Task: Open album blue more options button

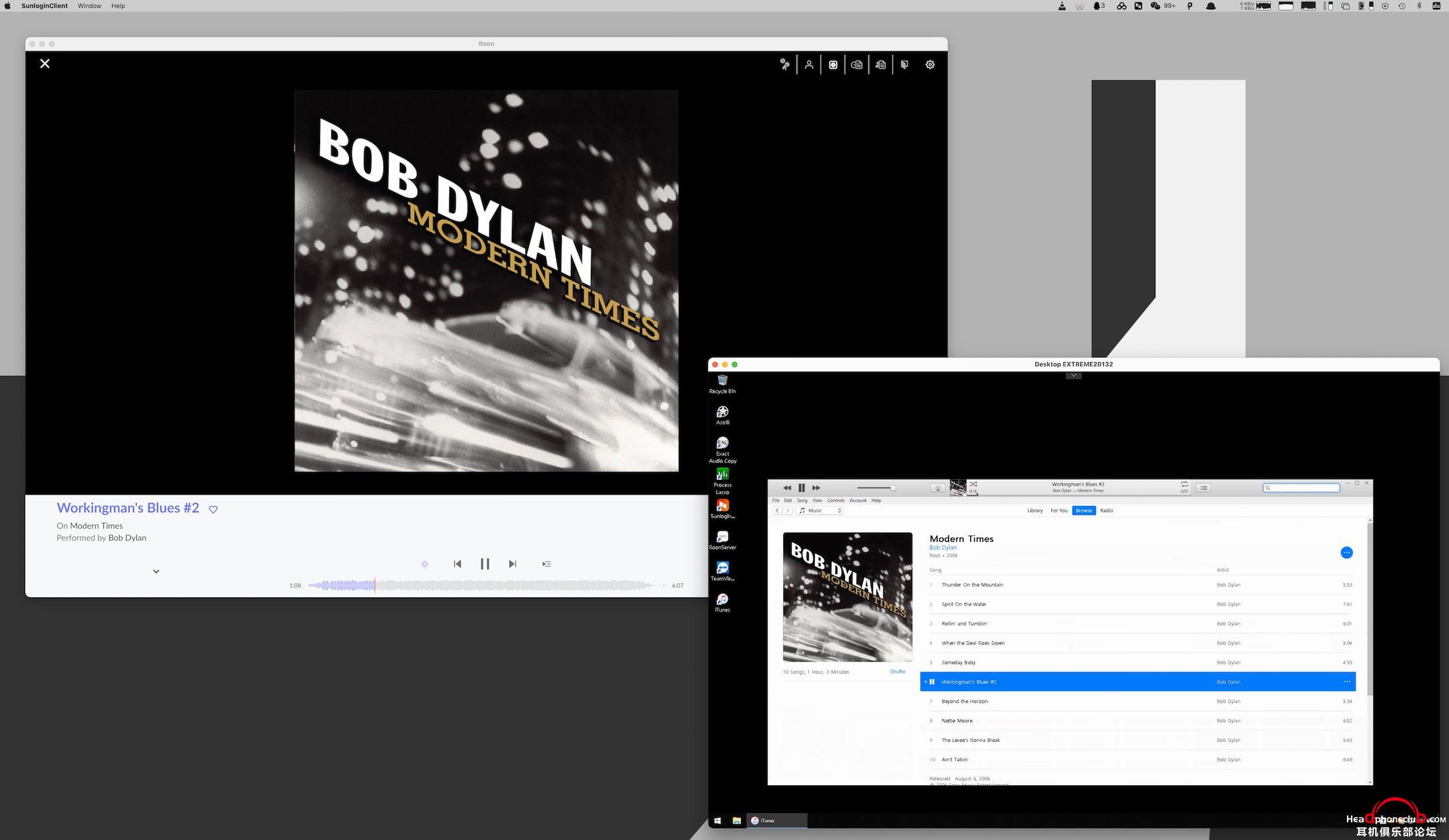Action: click(x=1346, y=553)
